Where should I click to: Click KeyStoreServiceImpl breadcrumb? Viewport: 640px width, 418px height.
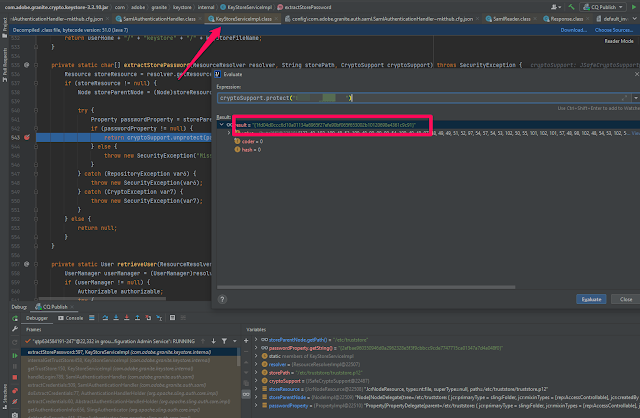[x=247, y=7]
